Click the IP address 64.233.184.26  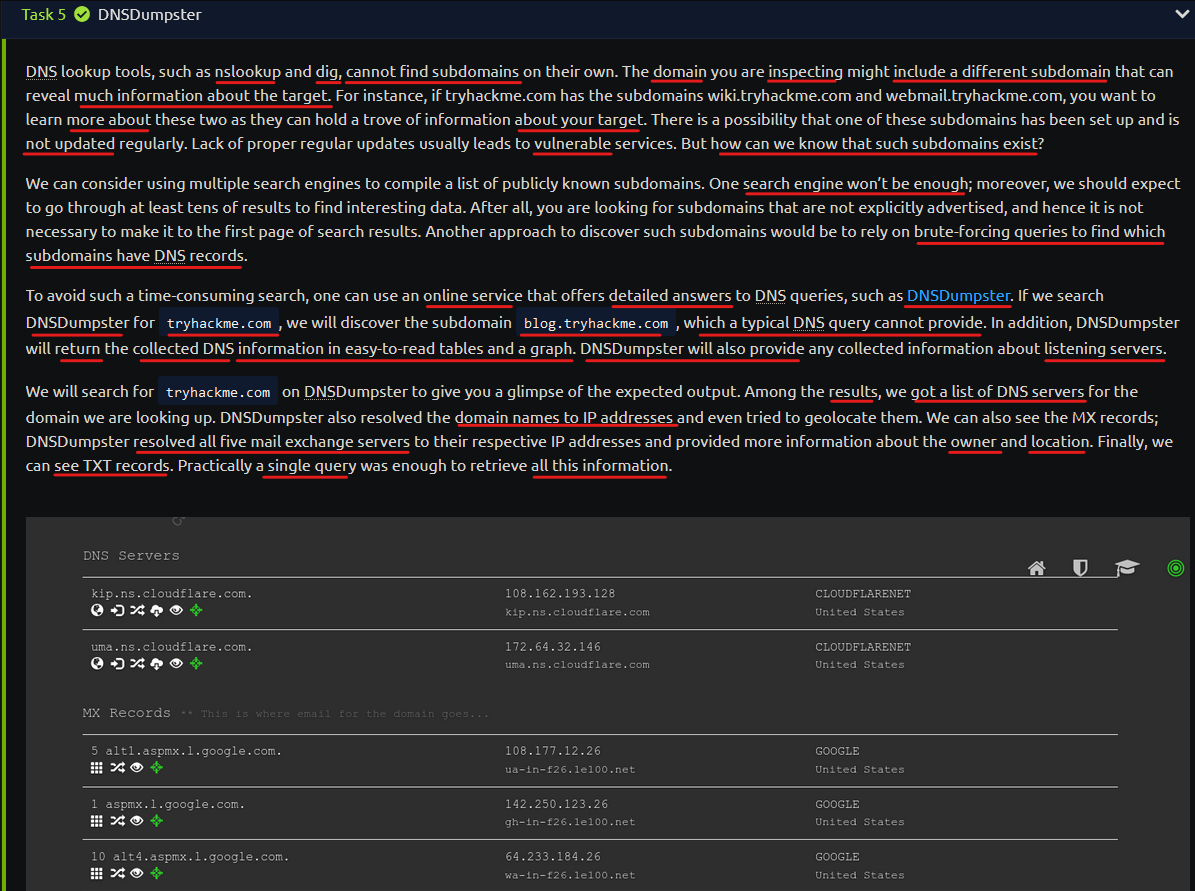point(553,857)
